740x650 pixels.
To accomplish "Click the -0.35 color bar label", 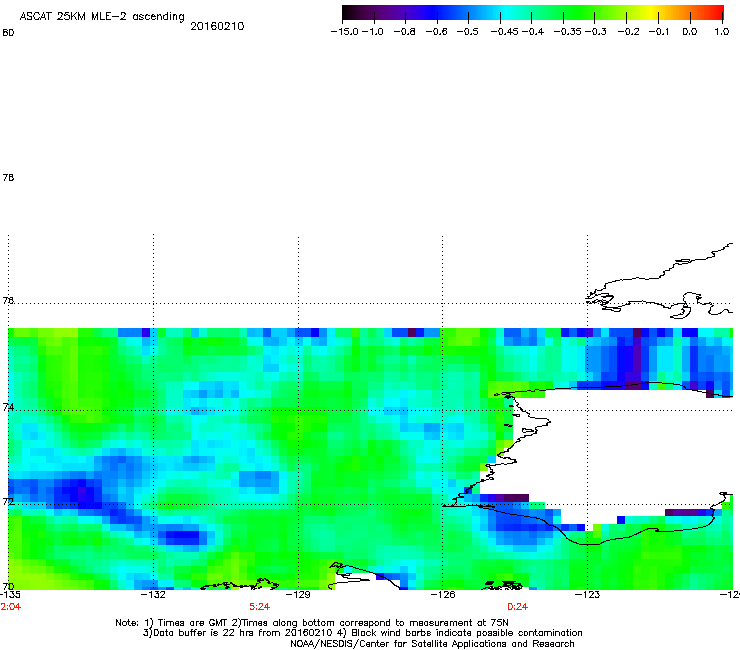I will click(567, 32).
